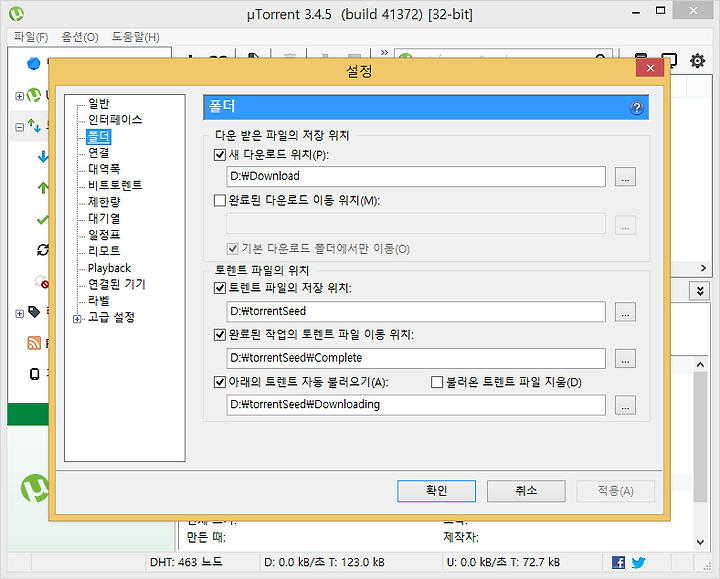Screen dimensions: 720x579
Task: Click the DHT: 463 노드 status entry
Action: (186, 562)
